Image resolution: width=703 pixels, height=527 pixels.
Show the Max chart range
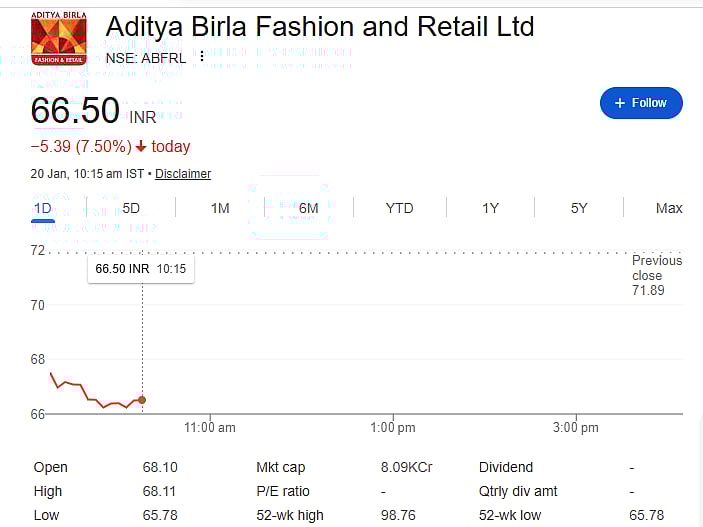[x=669, y=208]
